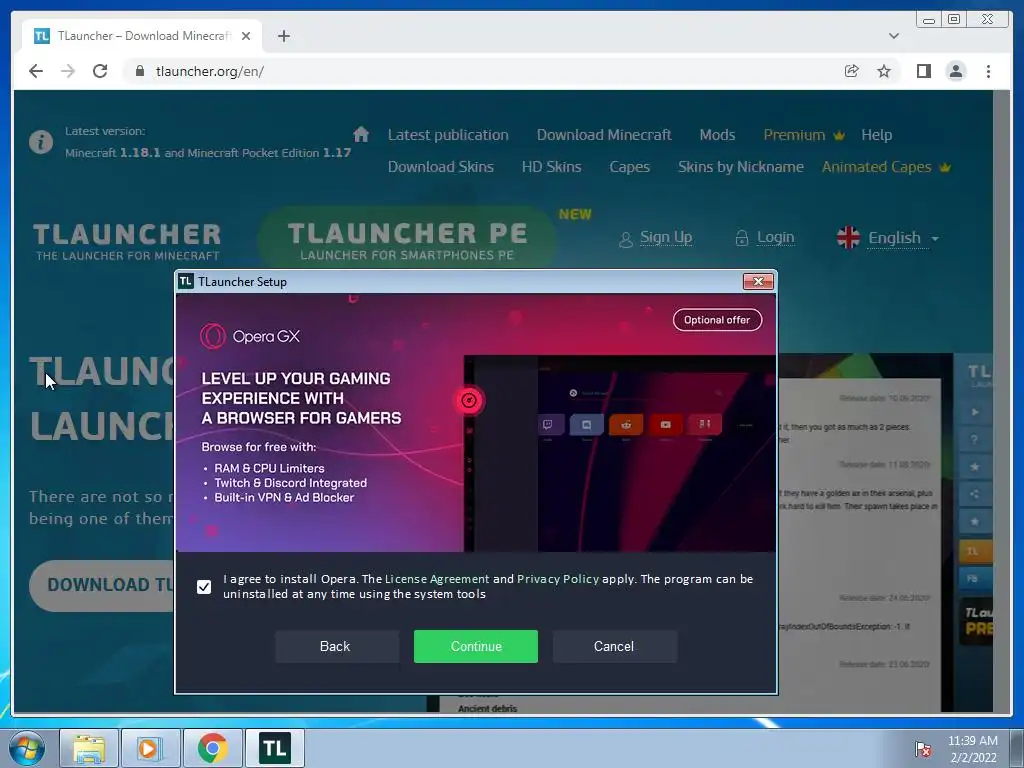The height and width of the screenshot is (768, 1024).
Task: Expand the English language dropdown
Action: [903, 238]
